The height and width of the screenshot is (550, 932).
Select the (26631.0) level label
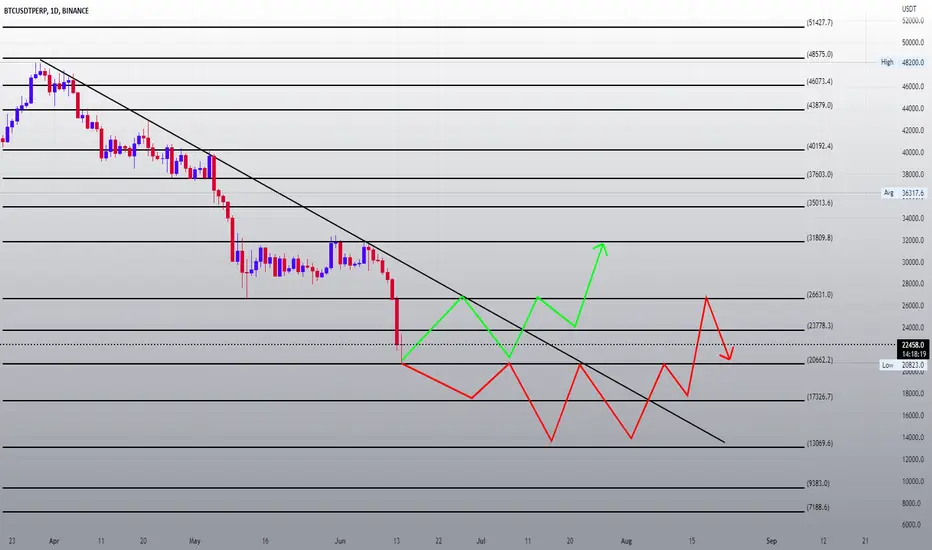pos(820,294)
